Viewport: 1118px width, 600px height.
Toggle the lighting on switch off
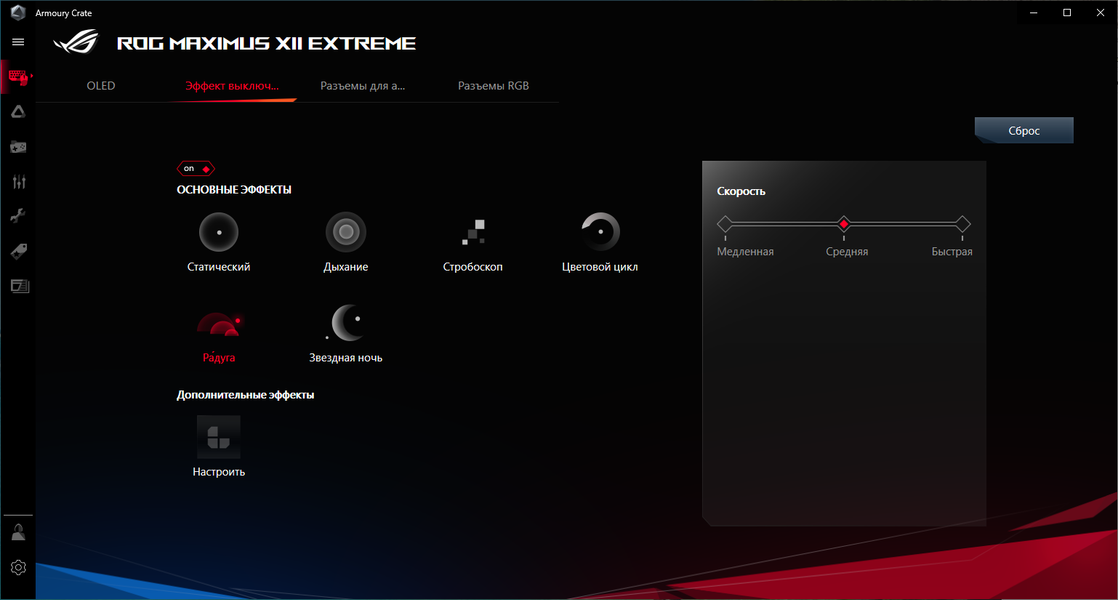(x=195, y=169)
